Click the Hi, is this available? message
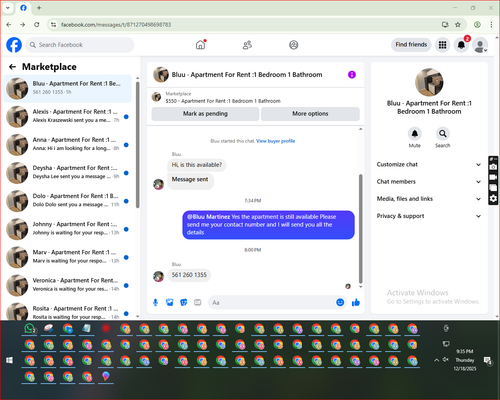 (197, 165)
